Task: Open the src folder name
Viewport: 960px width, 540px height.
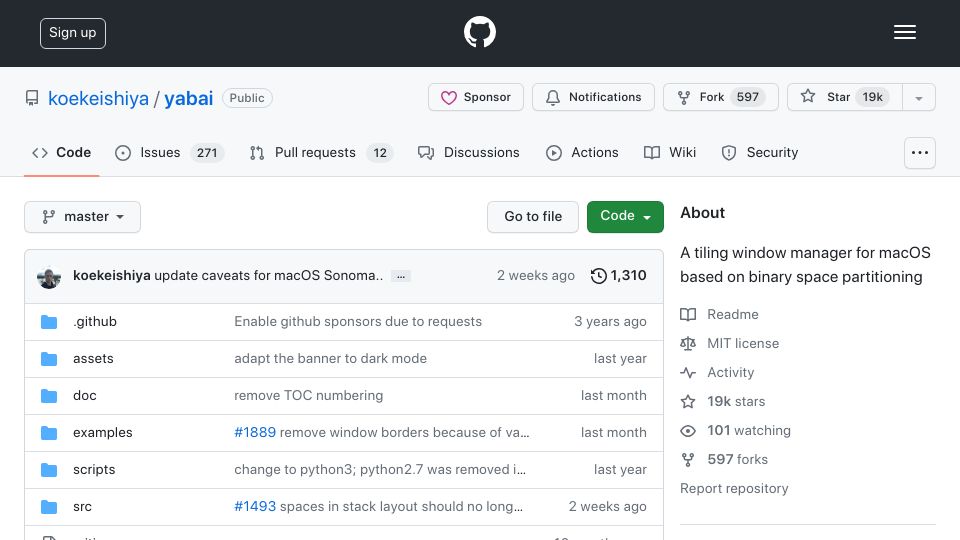Action: tap(82, 507)
